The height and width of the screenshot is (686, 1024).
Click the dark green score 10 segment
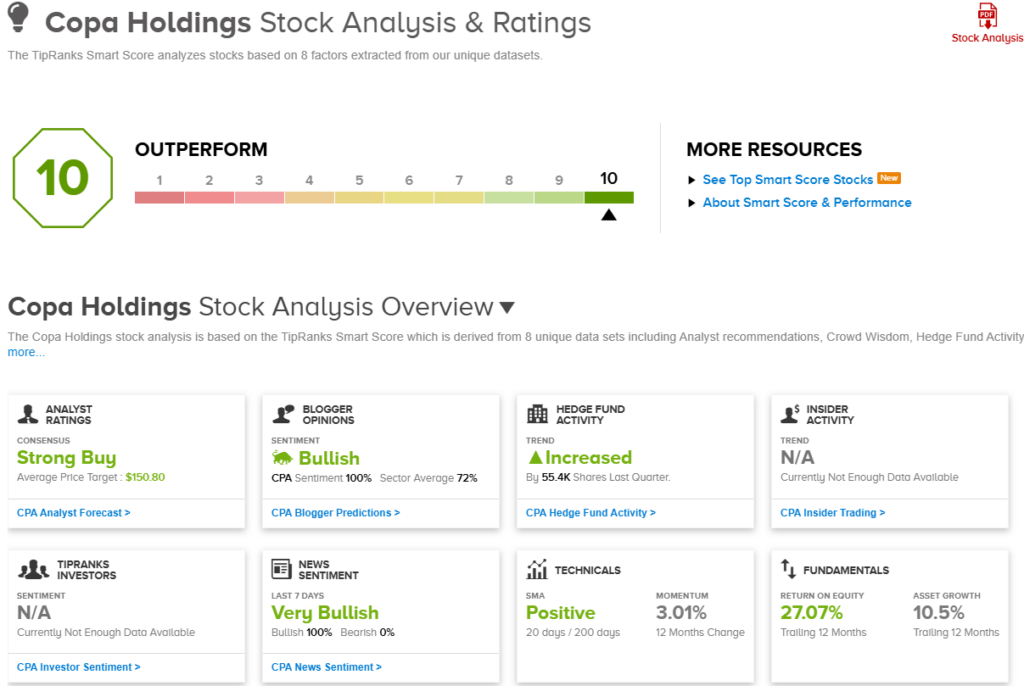pos(609,197)
